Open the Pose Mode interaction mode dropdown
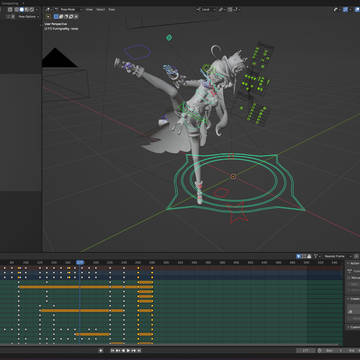 (69, 10)
